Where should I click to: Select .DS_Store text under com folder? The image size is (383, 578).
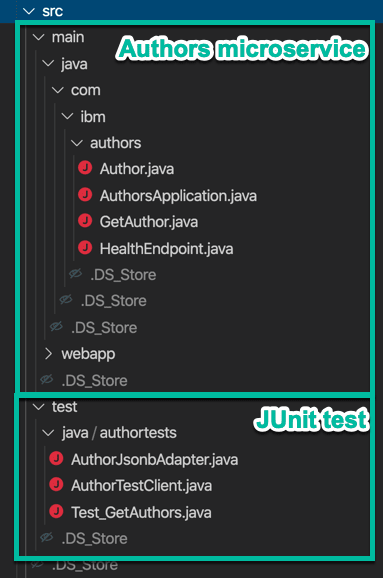(114, 301)
